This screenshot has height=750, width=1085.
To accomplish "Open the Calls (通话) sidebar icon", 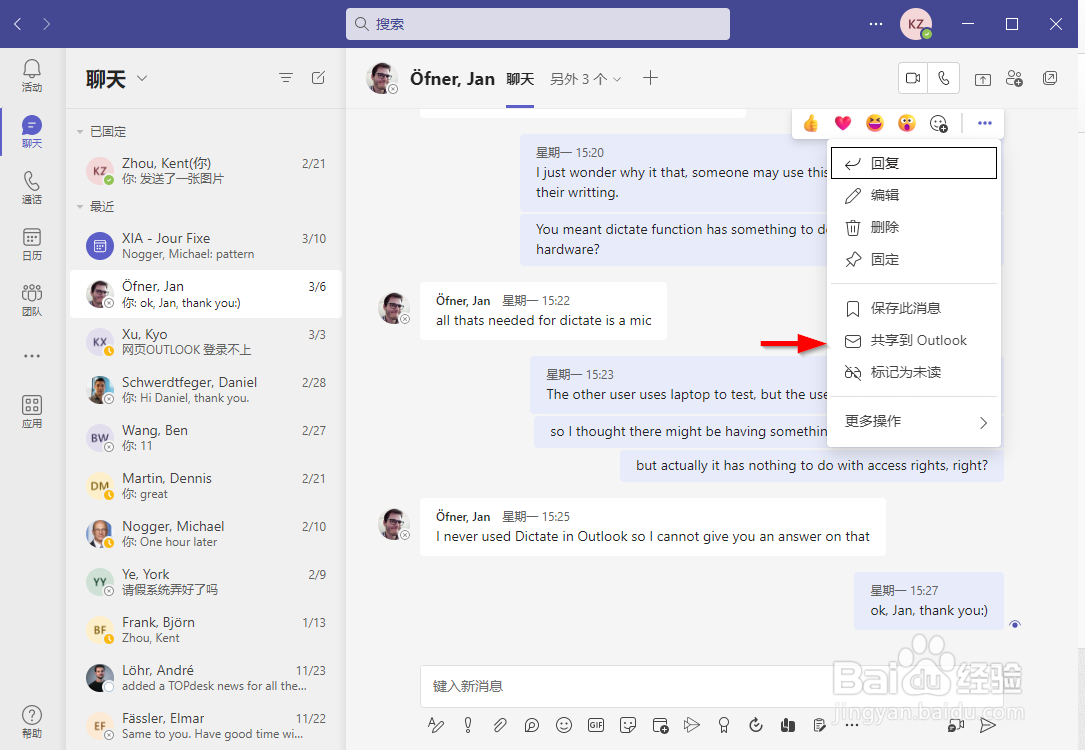I will click(32, 188).
